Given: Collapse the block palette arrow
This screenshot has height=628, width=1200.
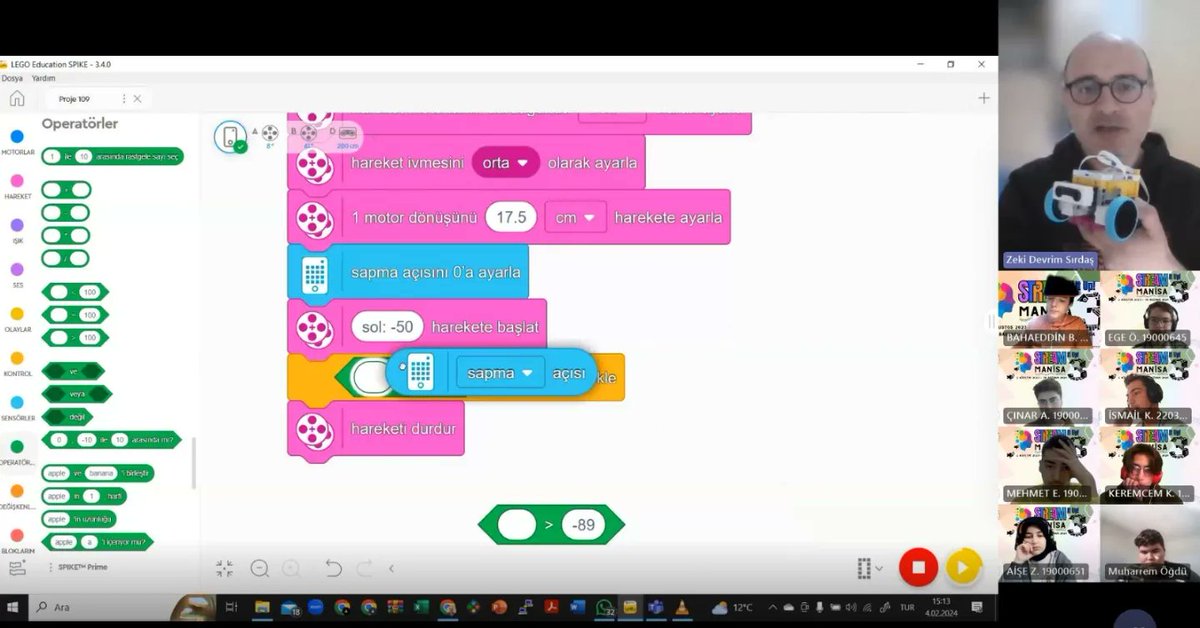Looking at the screenshot, I should [x=391, y=568].
